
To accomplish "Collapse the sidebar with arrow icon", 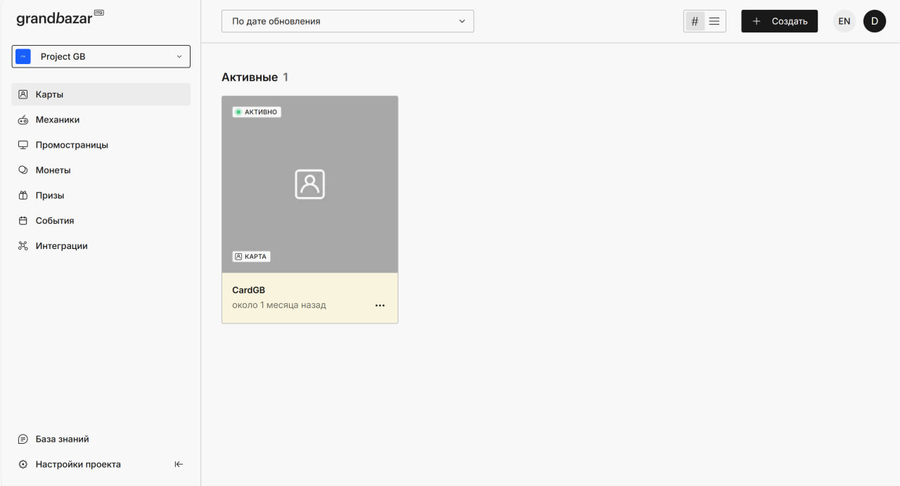I will [x=179, y=464].
